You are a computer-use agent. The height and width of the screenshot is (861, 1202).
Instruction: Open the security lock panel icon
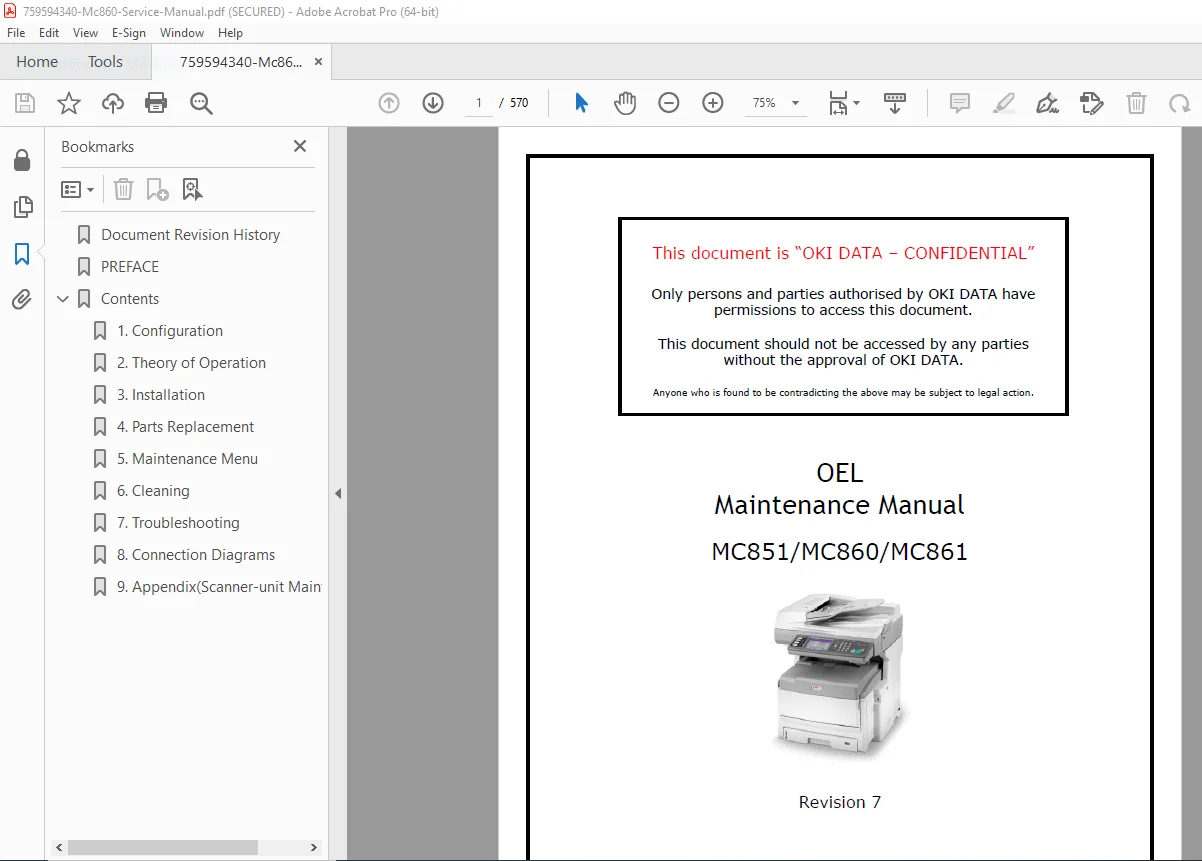22,160
